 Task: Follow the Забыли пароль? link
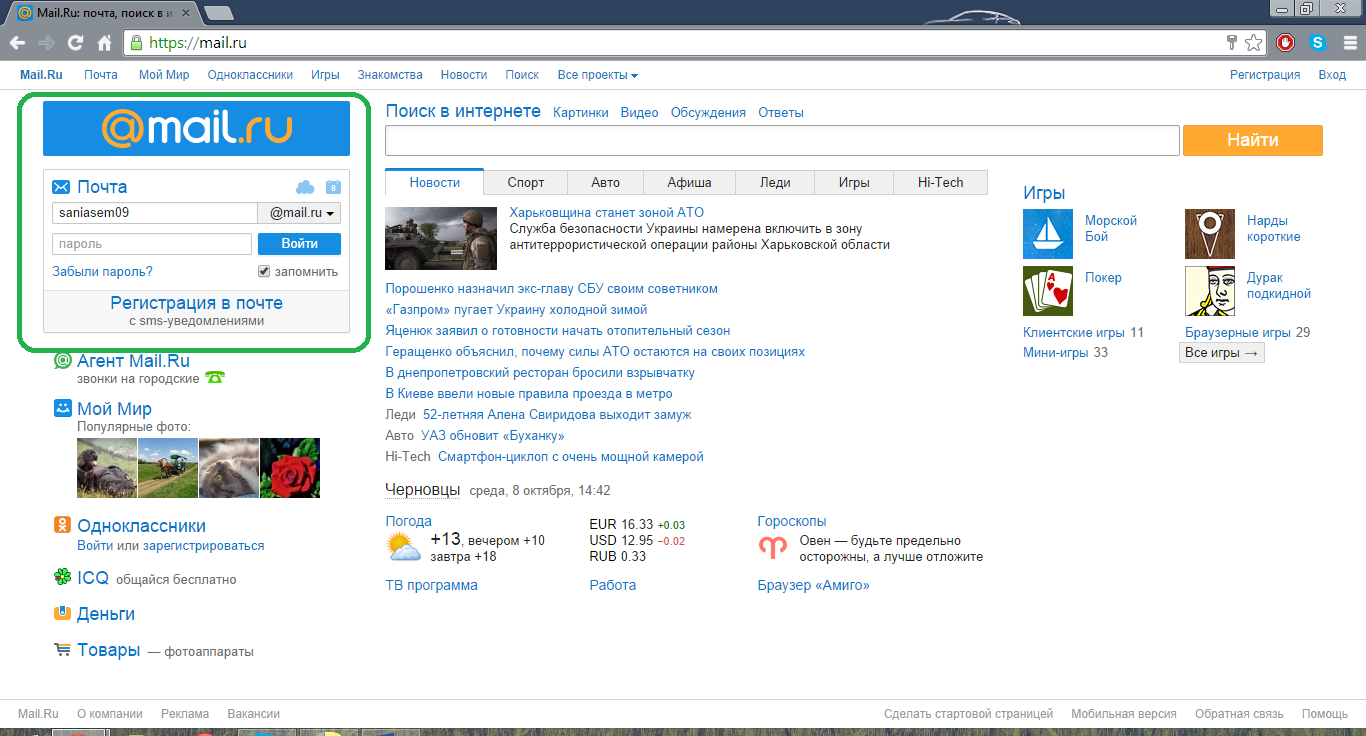(103, 271)
